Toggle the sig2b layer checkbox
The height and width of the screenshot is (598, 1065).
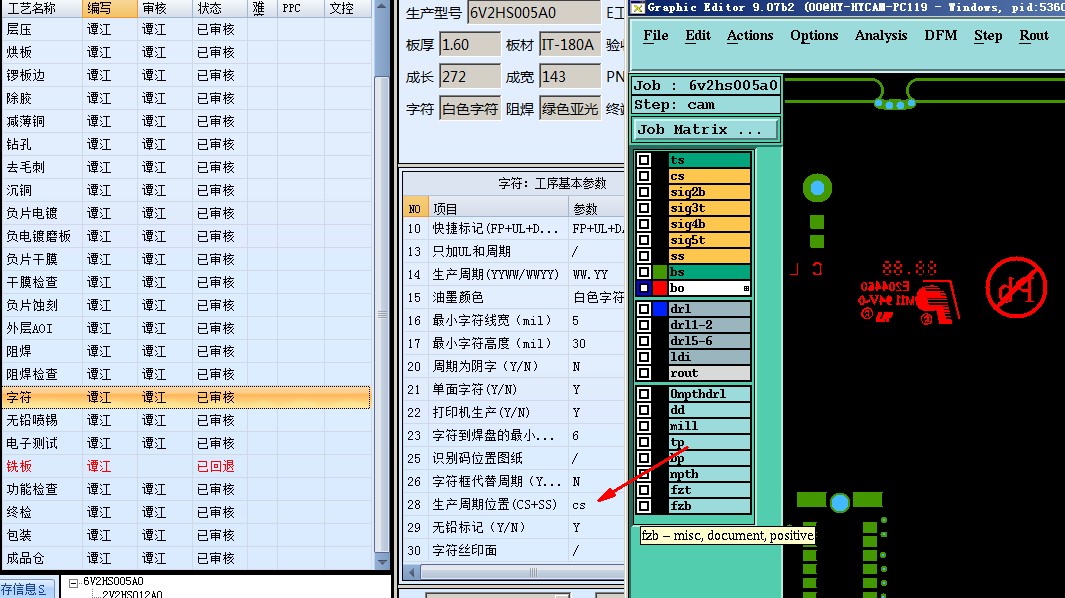click(644, 192)
